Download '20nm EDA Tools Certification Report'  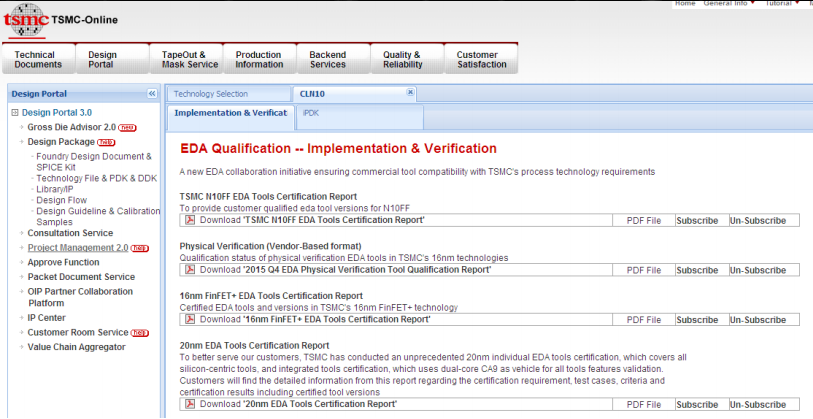[299, 404]
